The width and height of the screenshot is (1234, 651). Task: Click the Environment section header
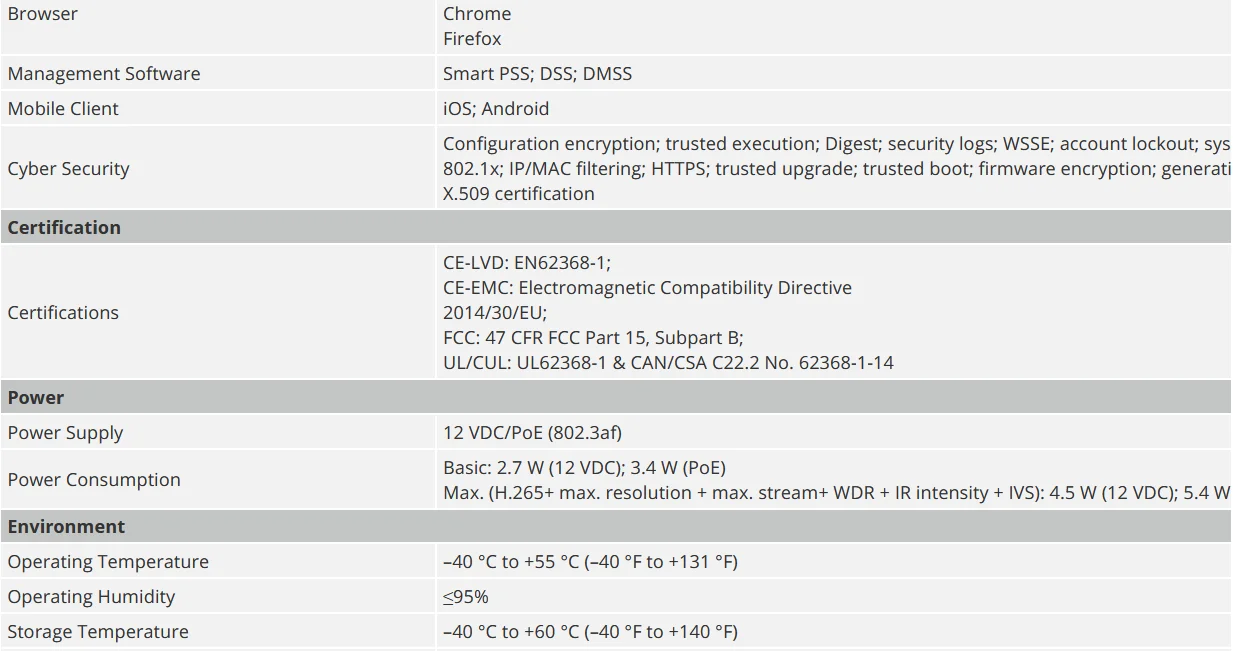click(66, 527)
